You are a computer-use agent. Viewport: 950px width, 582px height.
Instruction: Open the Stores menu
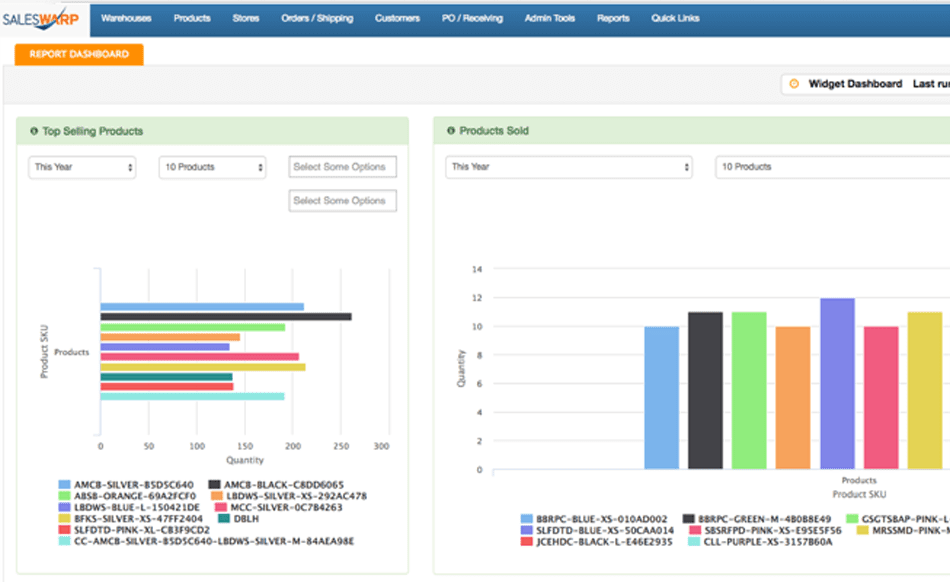[245, 18]
